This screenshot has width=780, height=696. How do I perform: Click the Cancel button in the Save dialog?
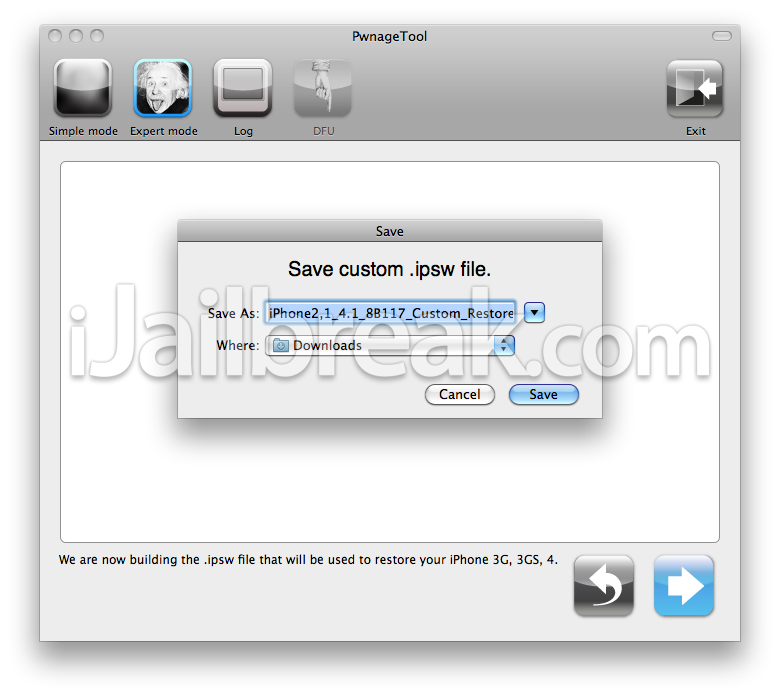tap(460, 395)
